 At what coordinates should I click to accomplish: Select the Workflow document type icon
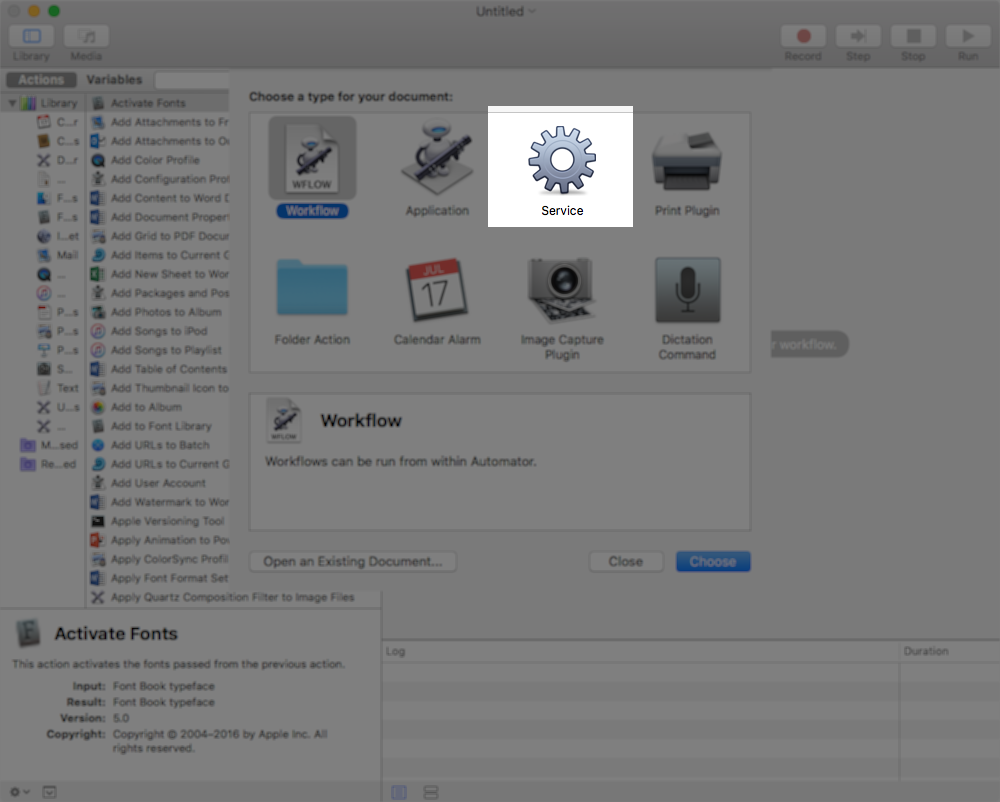311,158
